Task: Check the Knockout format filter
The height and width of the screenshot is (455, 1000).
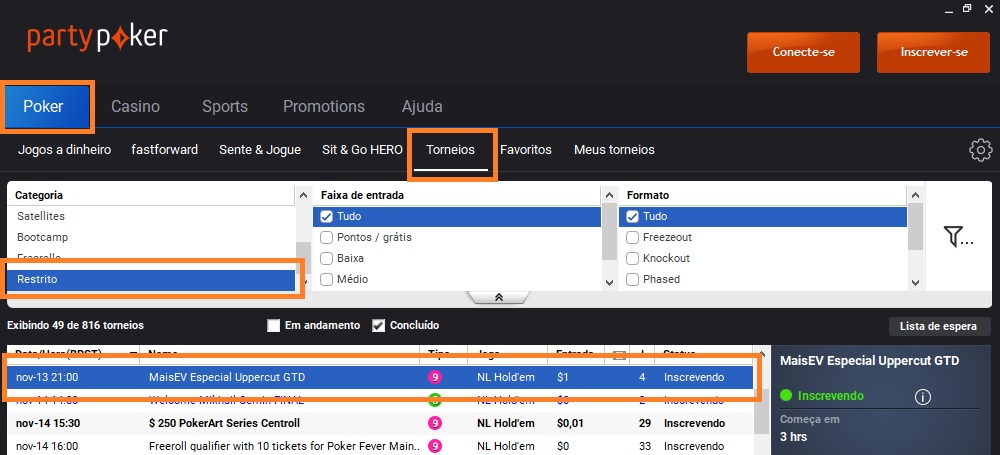Action: click(633, 258)
